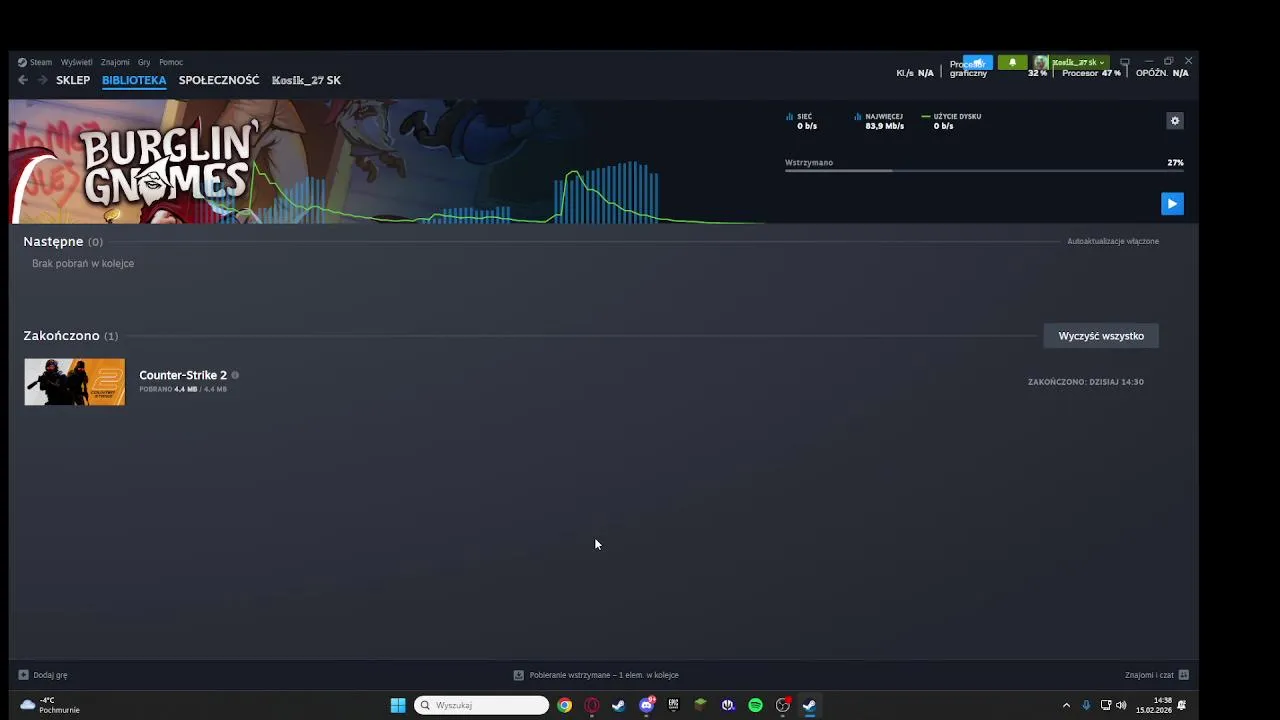Click the SIEĆ network stat legend
1280x720 pixels.
[x=802, y=121]
